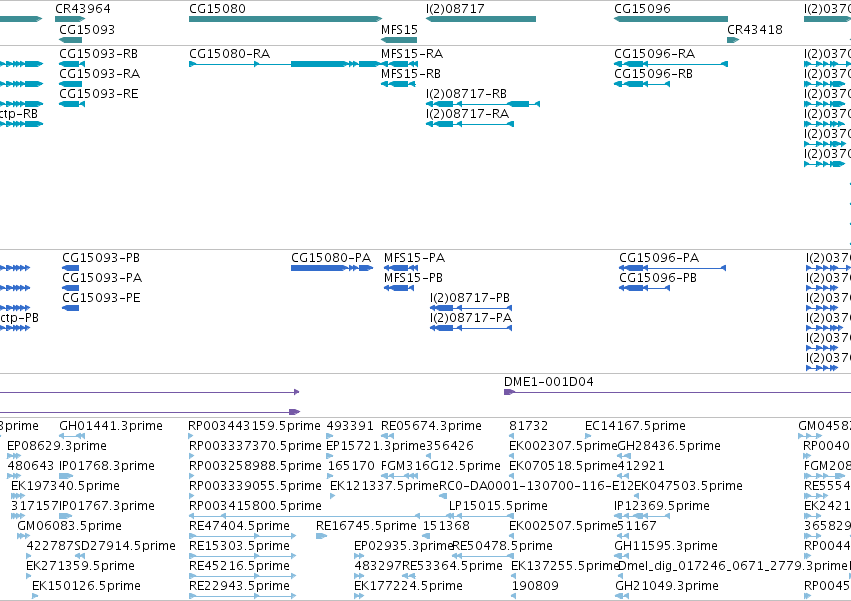This screenshot has width=851, height=601.
Task: Select the EP02935.3prime EST label
Action: pyautogui.click(x=403, y=546)
